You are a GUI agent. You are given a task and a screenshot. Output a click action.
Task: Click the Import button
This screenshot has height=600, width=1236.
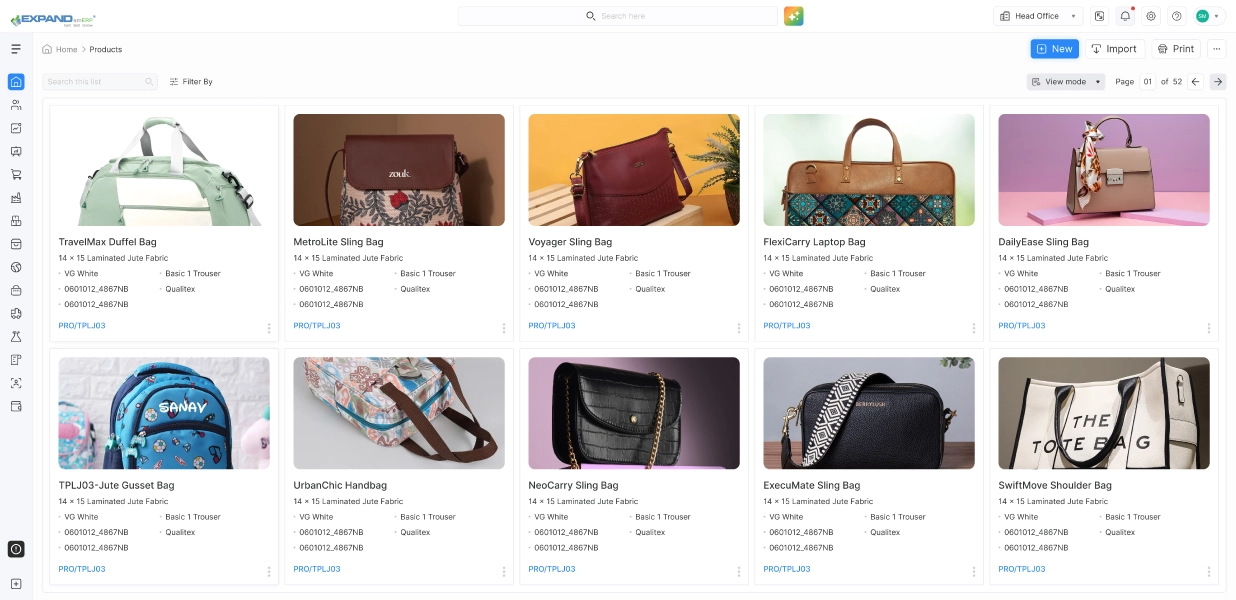click(1114, 49)
